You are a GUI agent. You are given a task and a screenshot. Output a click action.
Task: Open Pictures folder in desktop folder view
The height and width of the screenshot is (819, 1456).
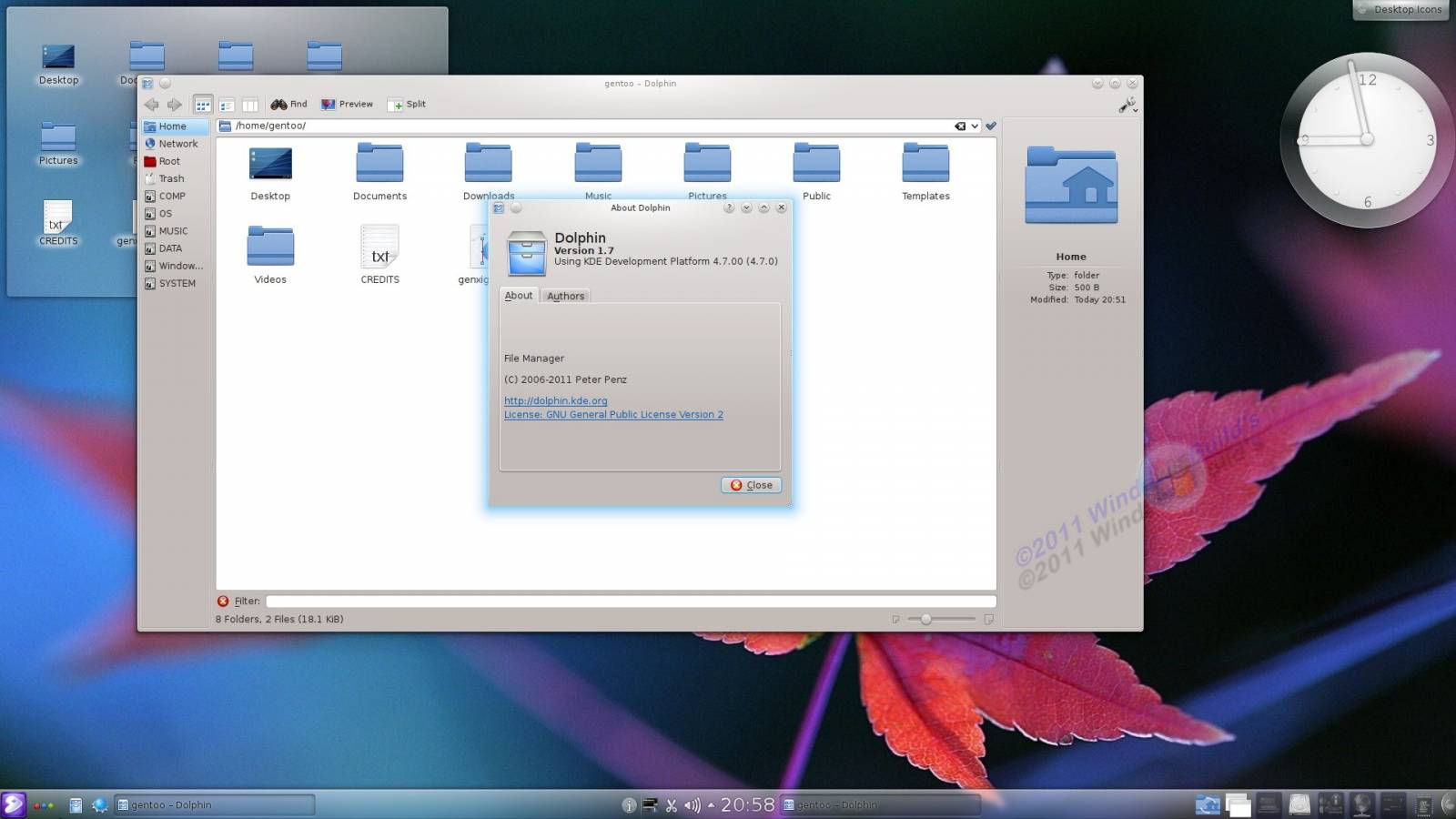point(58,145)
